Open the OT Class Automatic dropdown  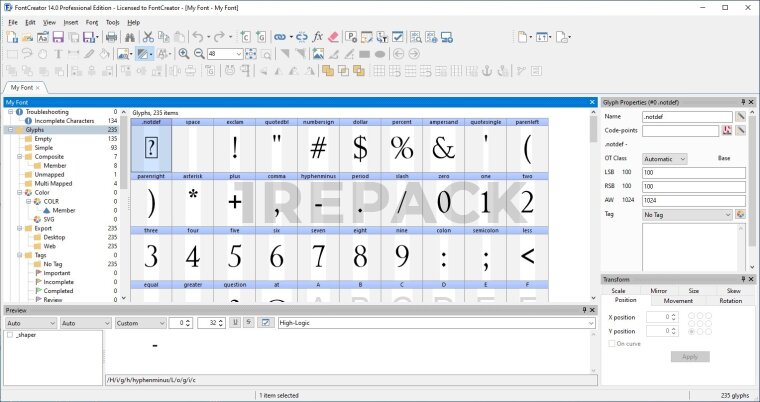pos(665,158)
